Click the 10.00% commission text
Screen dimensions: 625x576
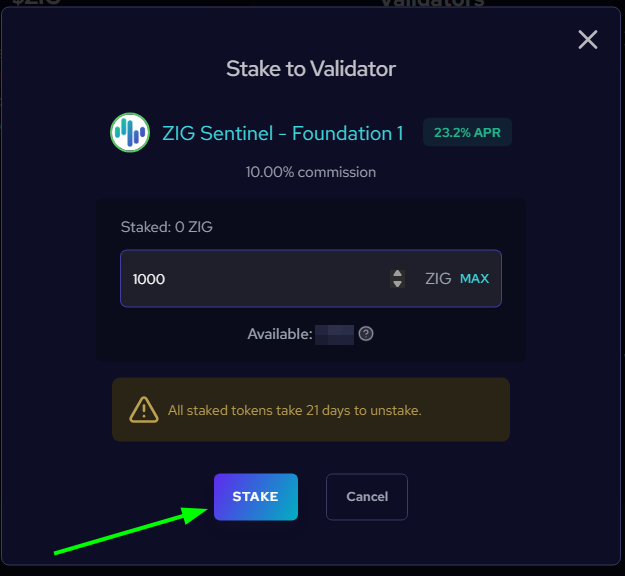[x=311, y=172]
